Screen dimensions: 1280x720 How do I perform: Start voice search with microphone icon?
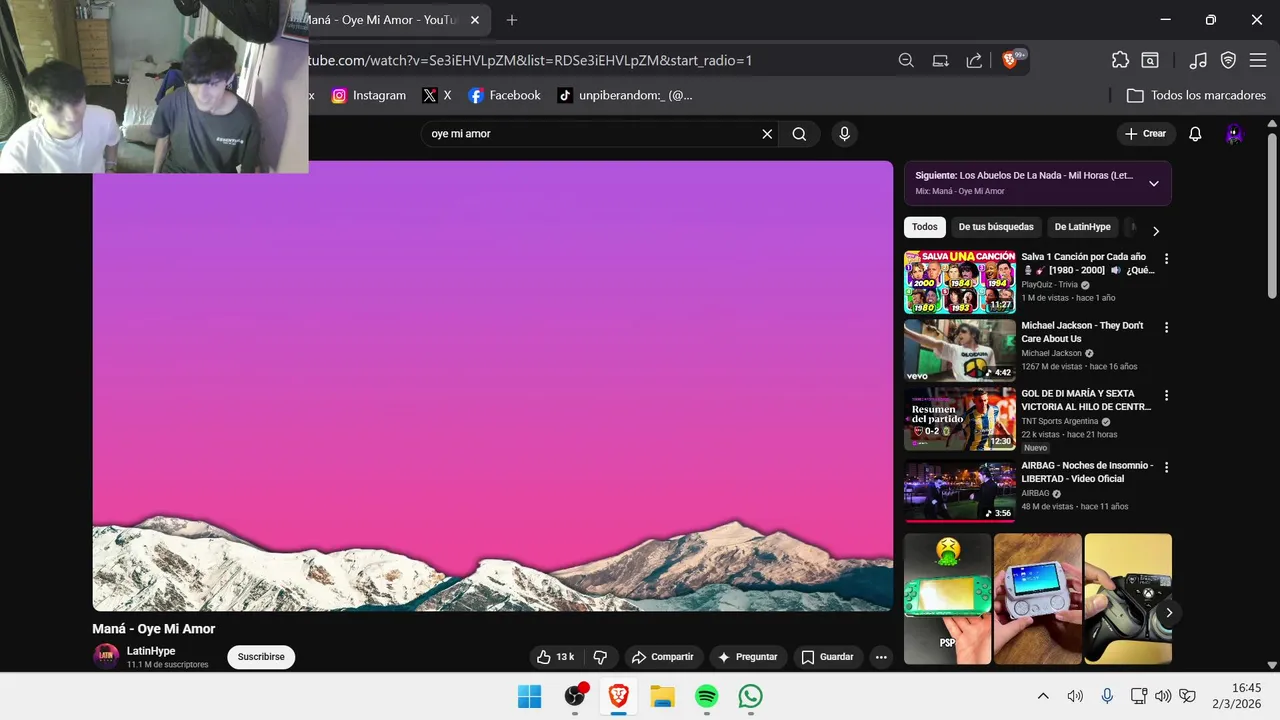point(845,134)
